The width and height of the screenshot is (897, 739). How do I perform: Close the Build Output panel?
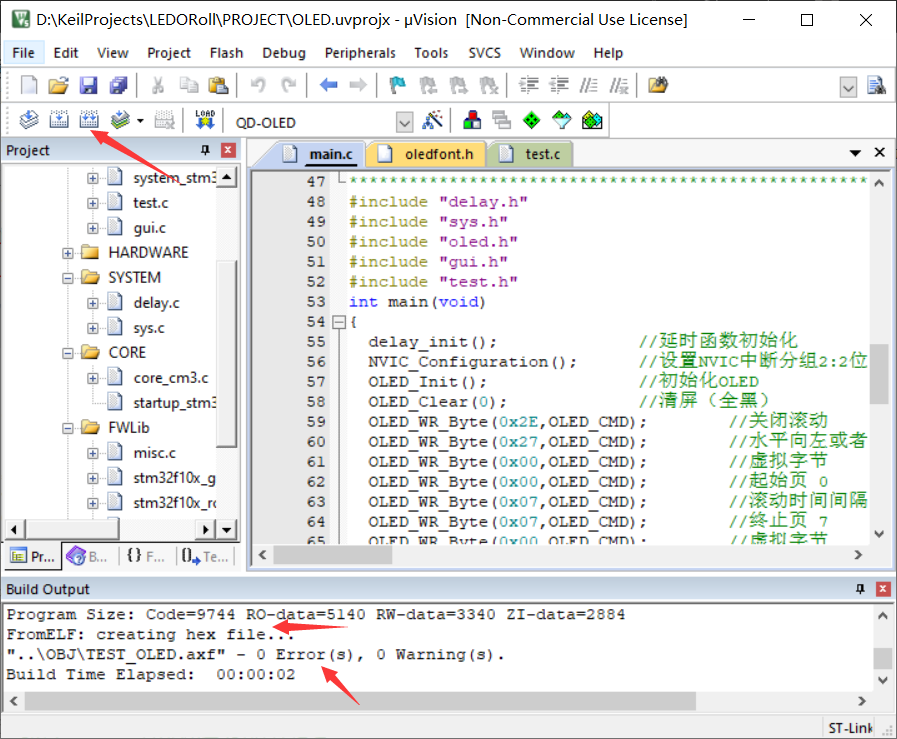883,589
